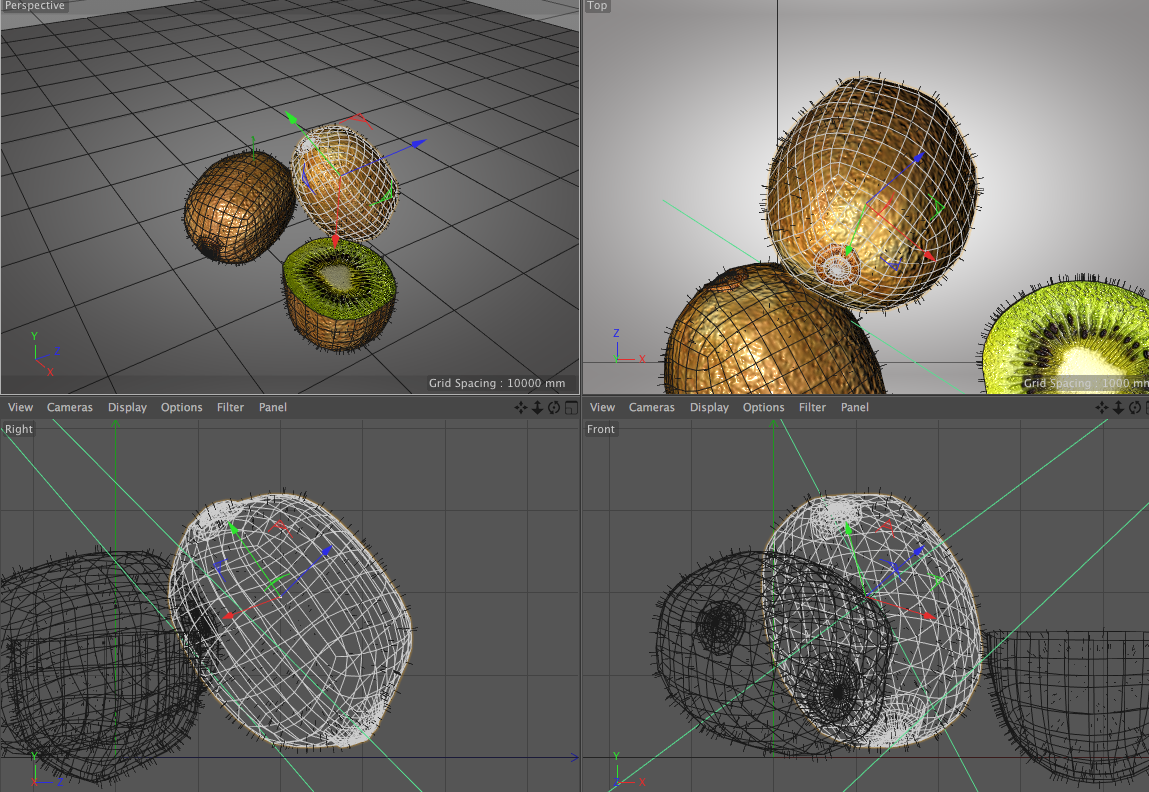Open the View menu in Right viewport

[x=20, y=407]
